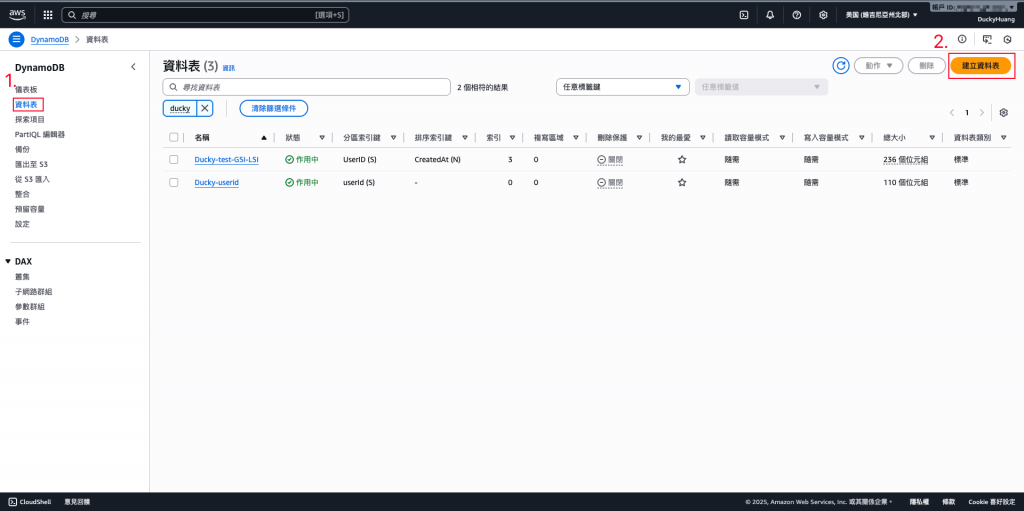
Task: Open 事件 in DAX
Action: coord(22,321)
